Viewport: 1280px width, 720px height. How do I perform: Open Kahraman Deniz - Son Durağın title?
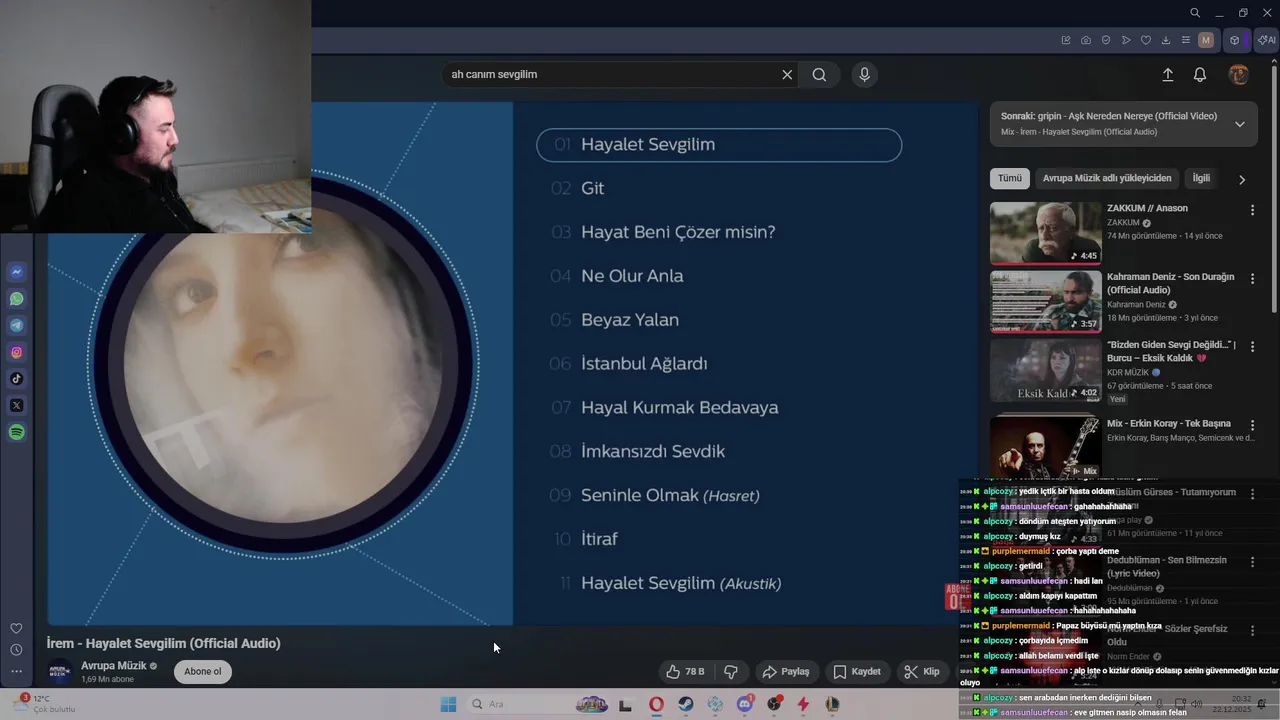coord(1170,283)
